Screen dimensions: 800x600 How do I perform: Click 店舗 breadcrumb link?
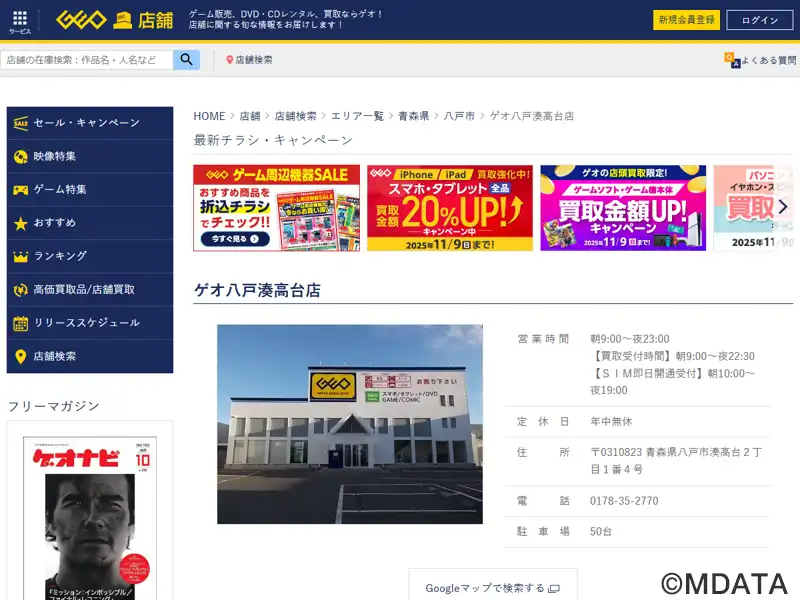click(x=250, y=116)
